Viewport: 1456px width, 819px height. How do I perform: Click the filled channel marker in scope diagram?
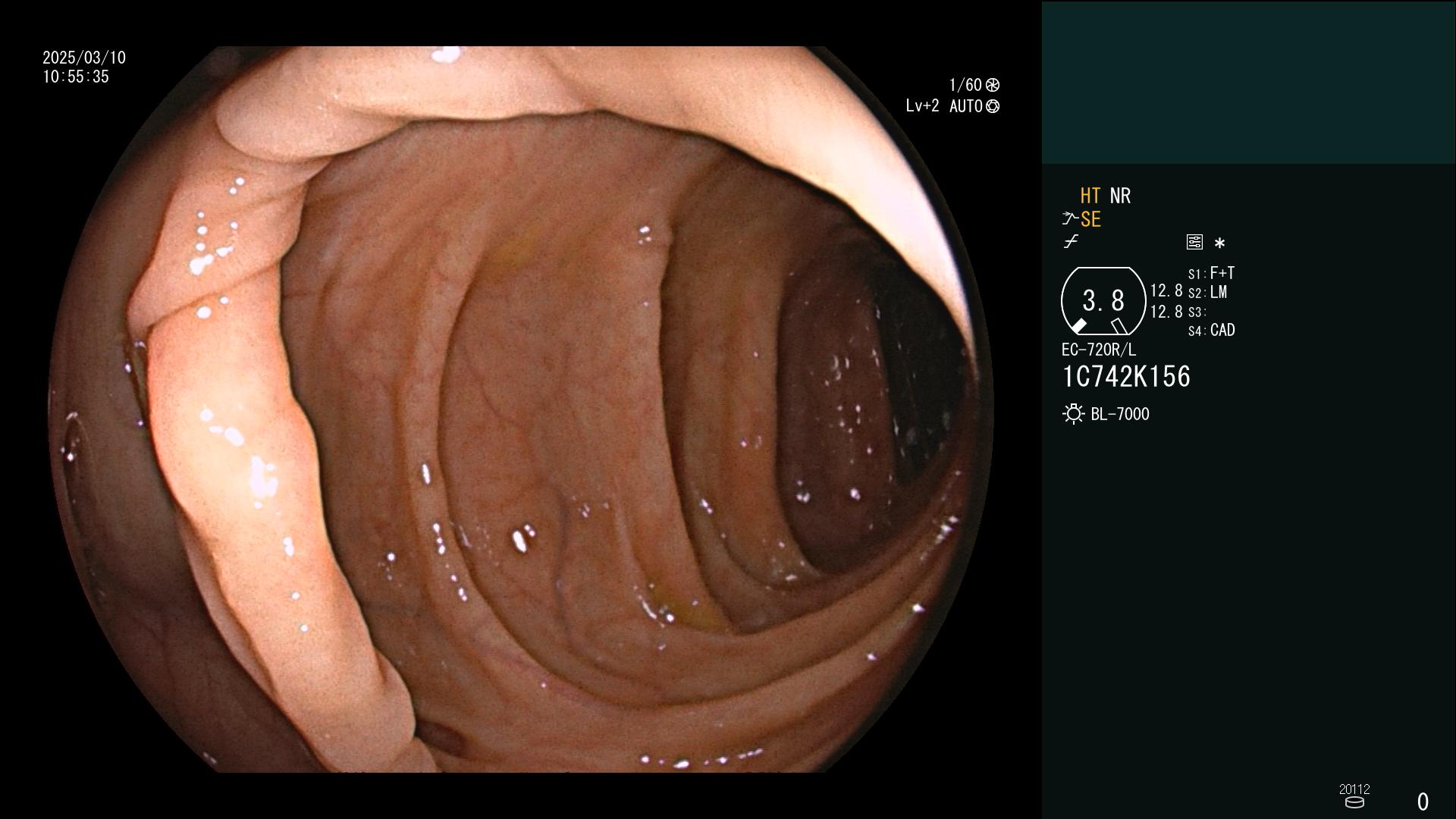point(1078,326)
